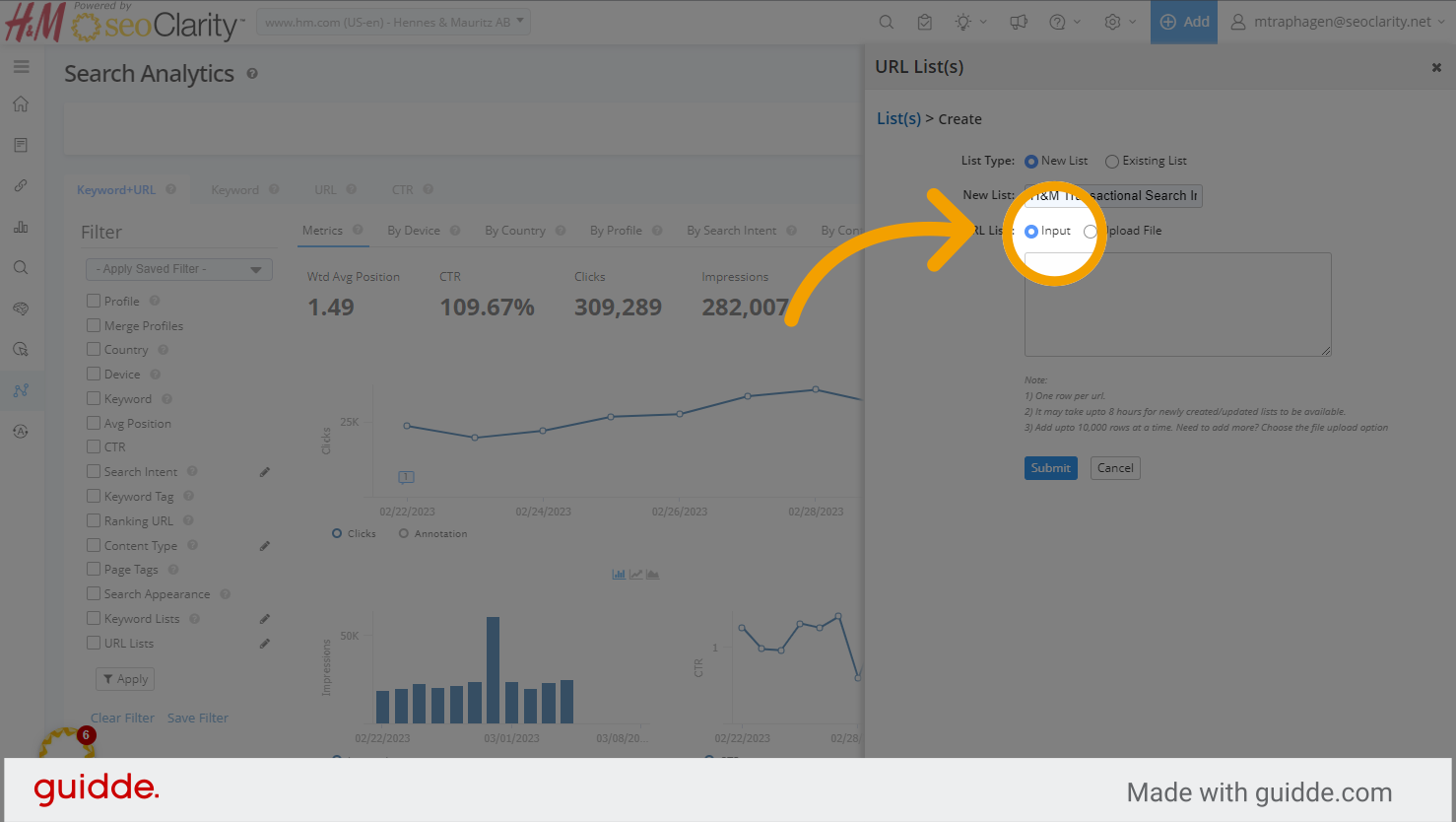Edit the Content Type filter with pencil icon

point(265,546)
